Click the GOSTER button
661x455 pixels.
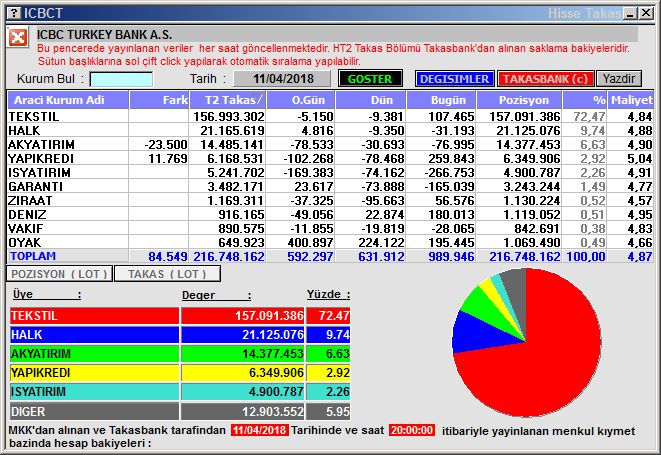click(x=370, y=79)
